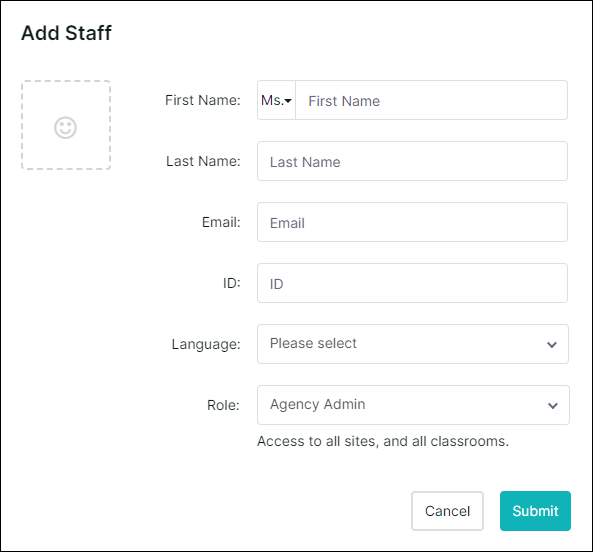The image size is (593, 552).
Task: Open the Language 'Please select' dropdown
Action: coord(413,344)
